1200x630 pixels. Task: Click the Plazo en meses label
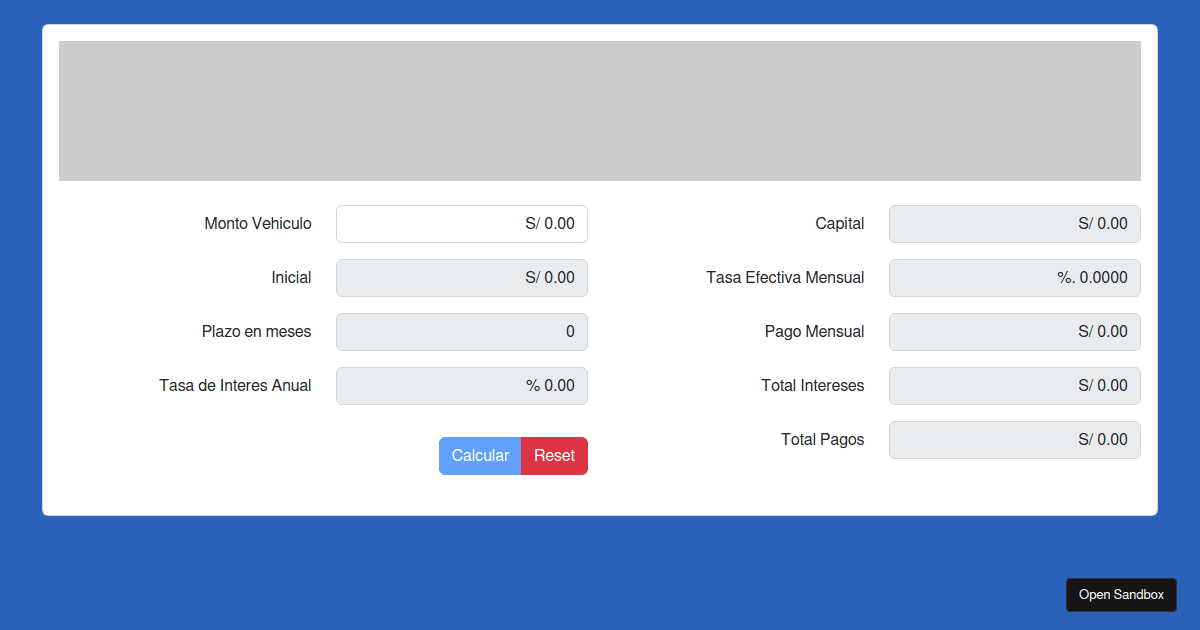256,332
